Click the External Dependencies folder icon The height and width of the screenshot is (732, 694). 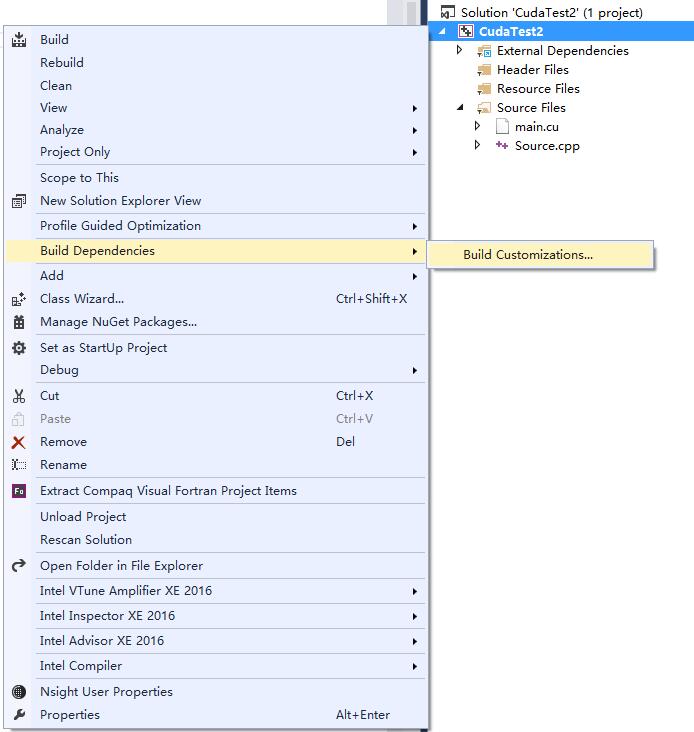[x=484, y=51]
